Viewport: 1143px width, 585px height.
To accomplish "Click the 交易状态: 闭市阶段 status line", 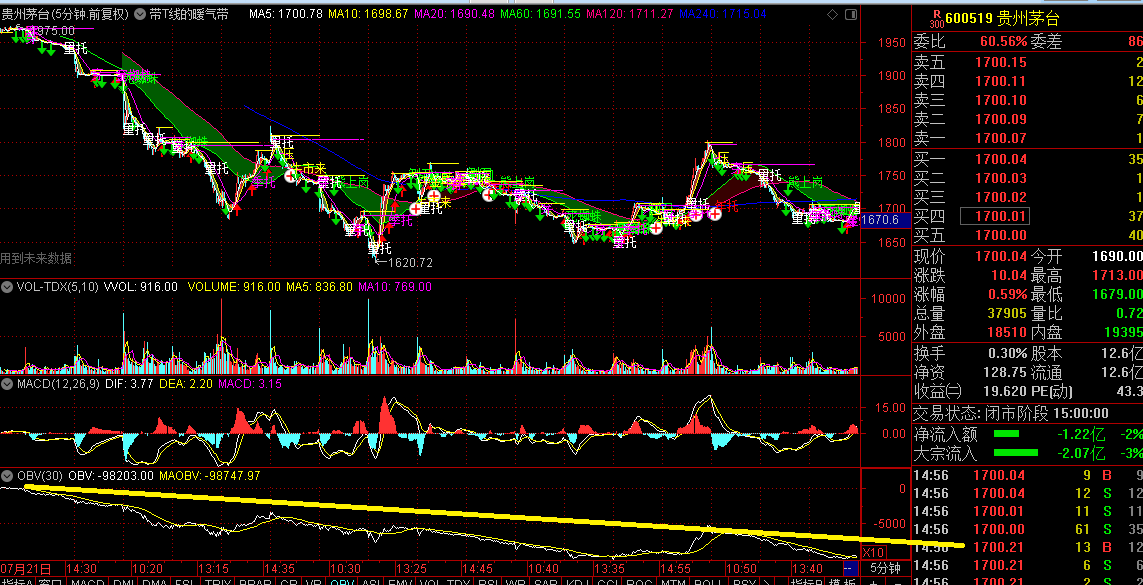I will [1011, 413].
